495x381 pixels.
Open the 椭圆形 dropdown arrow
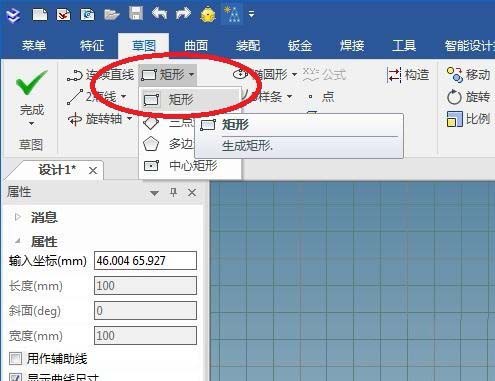pos(295,74)
